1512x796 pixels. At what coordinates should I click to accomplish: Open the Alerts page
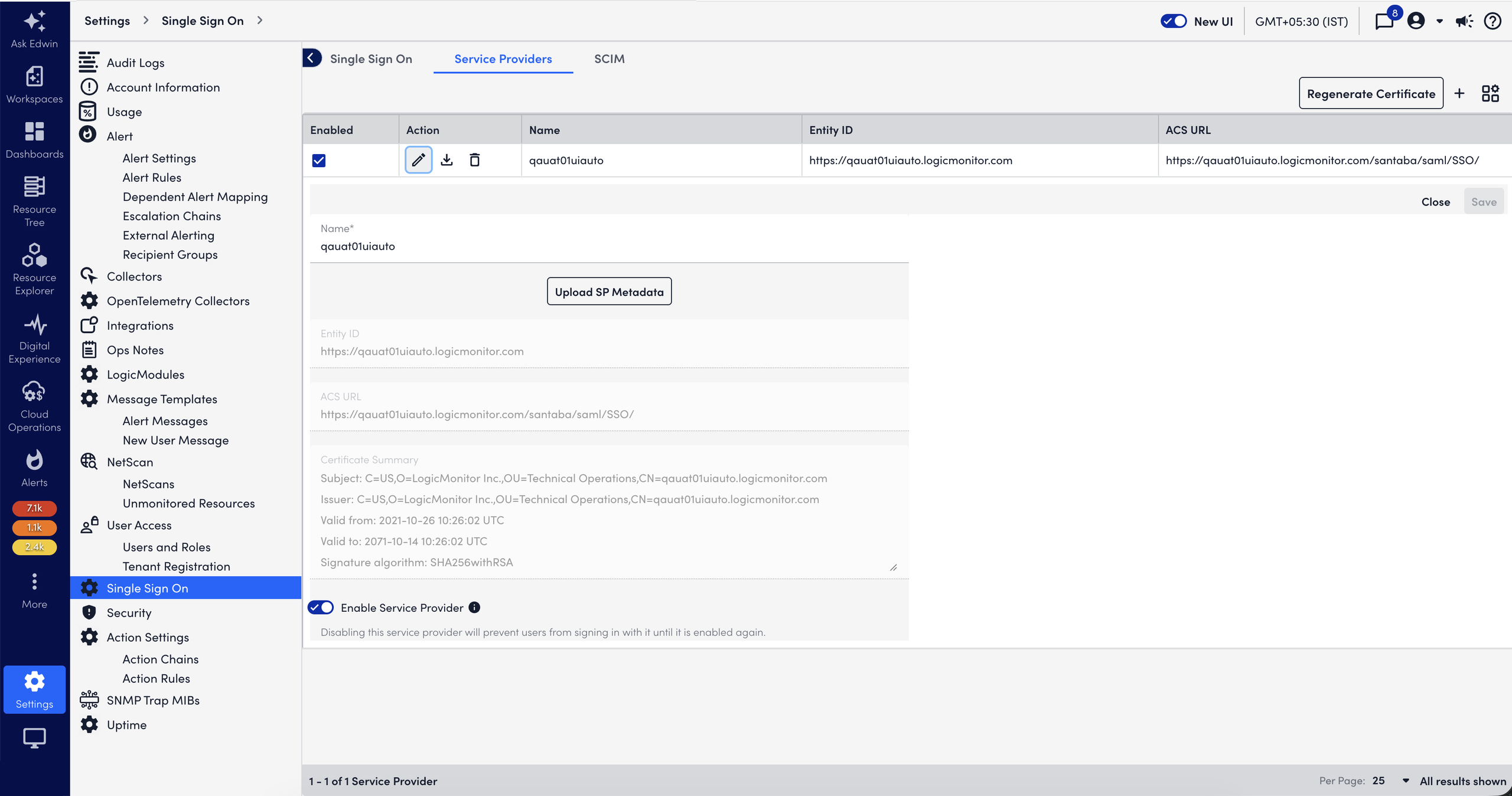point(34,469)
